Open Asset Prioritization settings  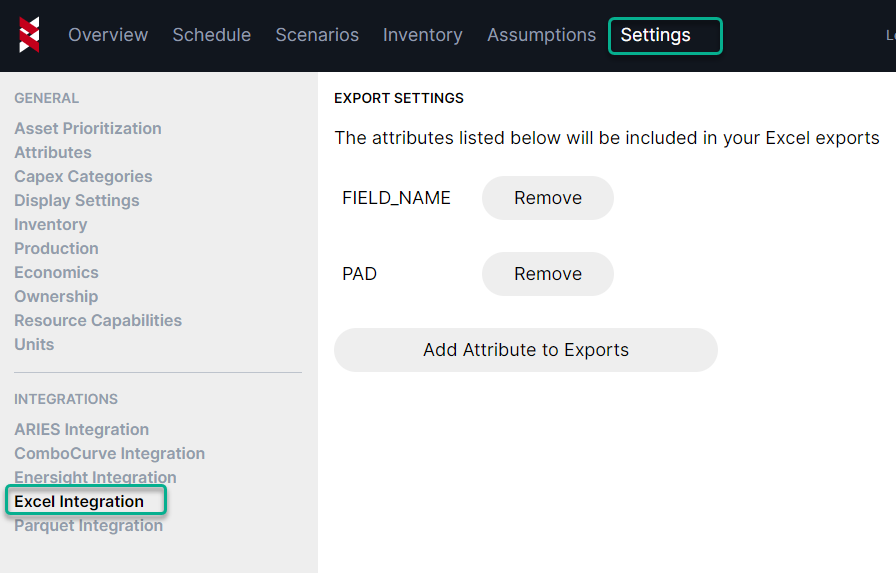(88, 128)
